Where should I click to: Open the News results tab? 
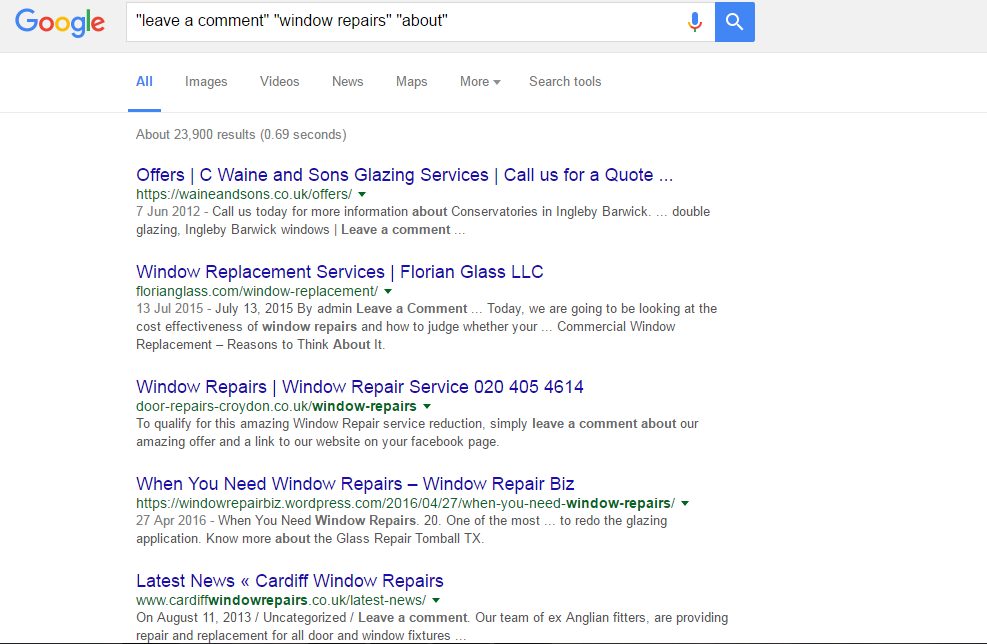(x=347, y=82)
